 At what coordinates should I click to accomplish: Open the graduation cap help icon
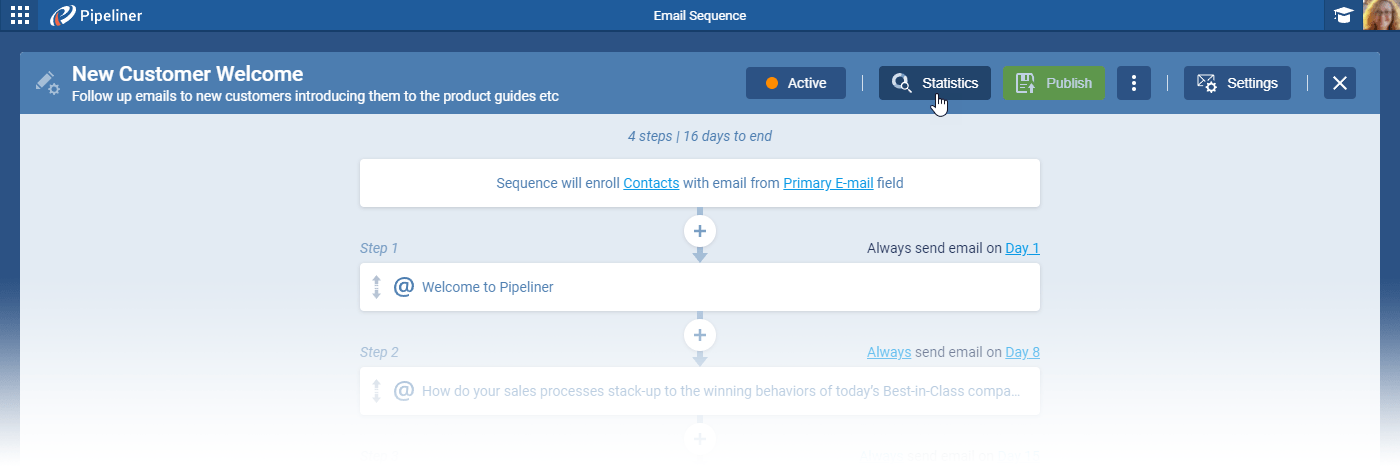click(1343, 15)
